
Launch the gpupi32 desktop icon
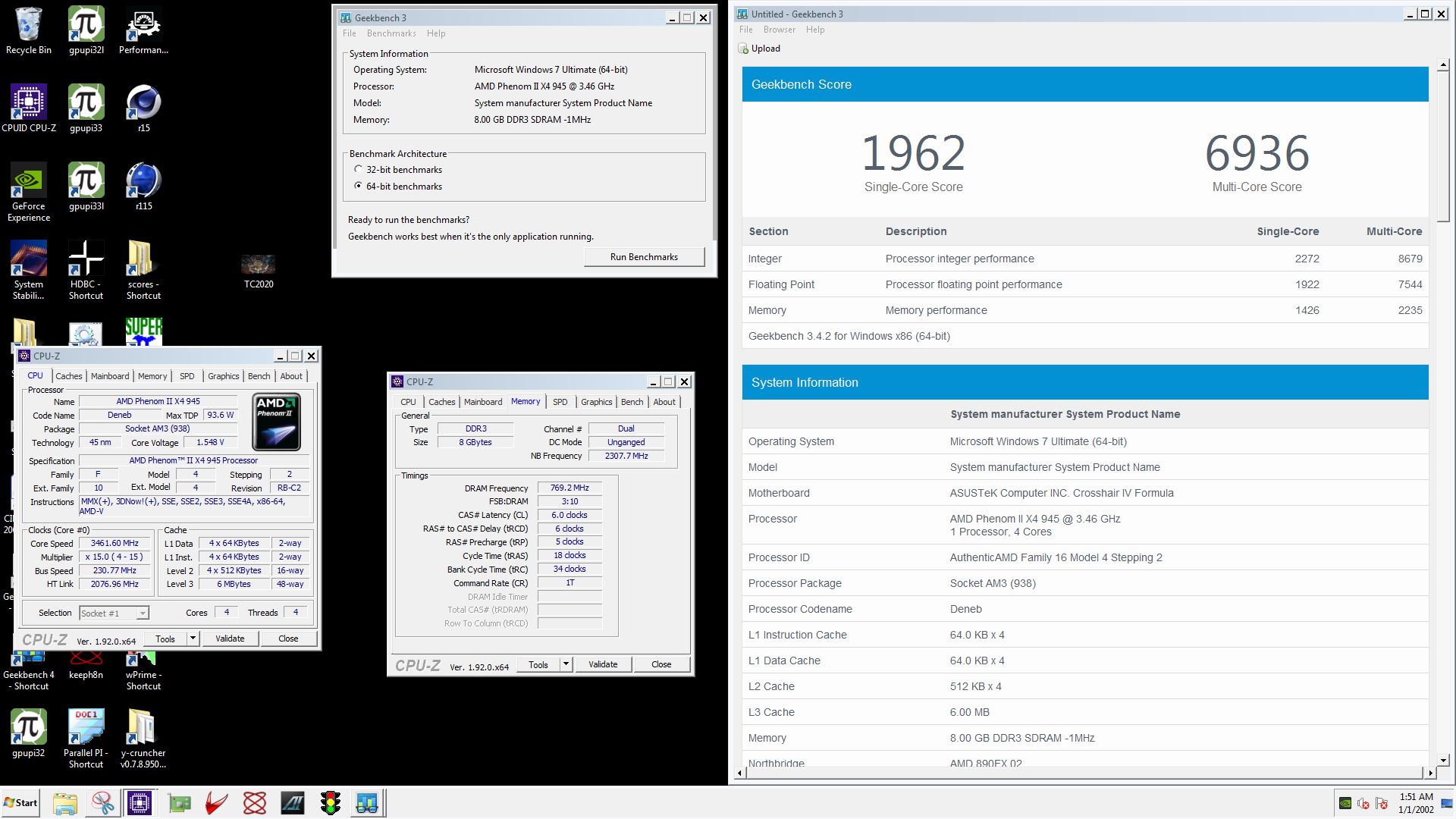[x=29, y=733]
